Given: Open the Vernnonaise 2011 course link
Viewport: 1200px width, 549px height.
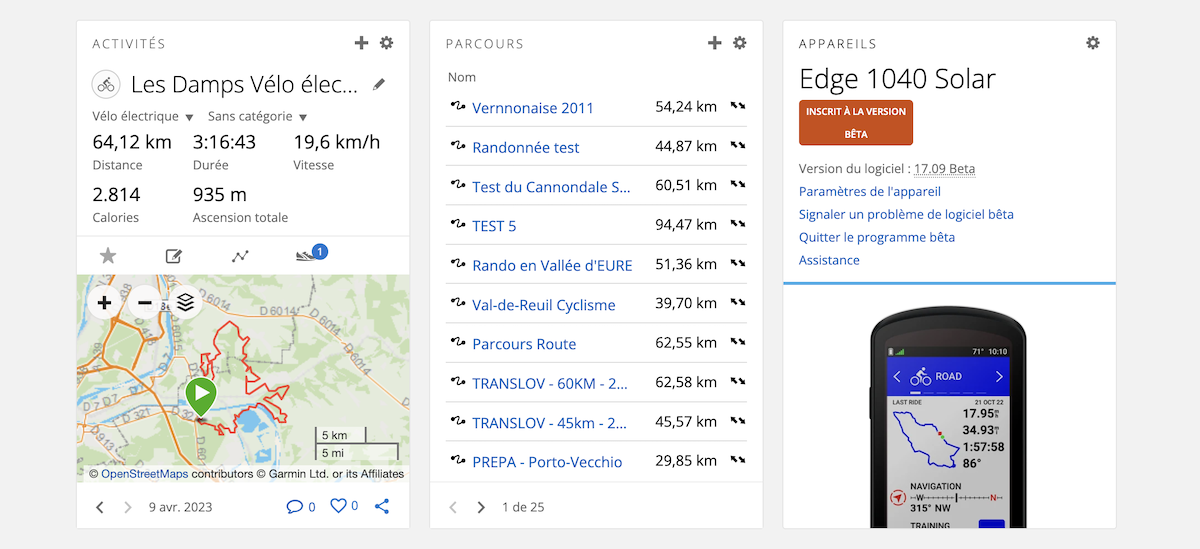Looking at the screenshot, I should (x=532, y=108).
